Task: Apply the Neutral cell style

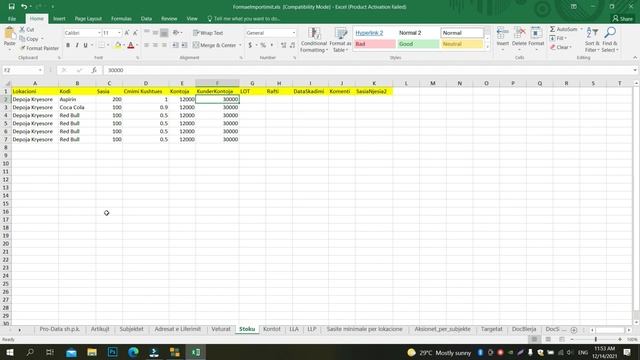Action: pos(461,44)
